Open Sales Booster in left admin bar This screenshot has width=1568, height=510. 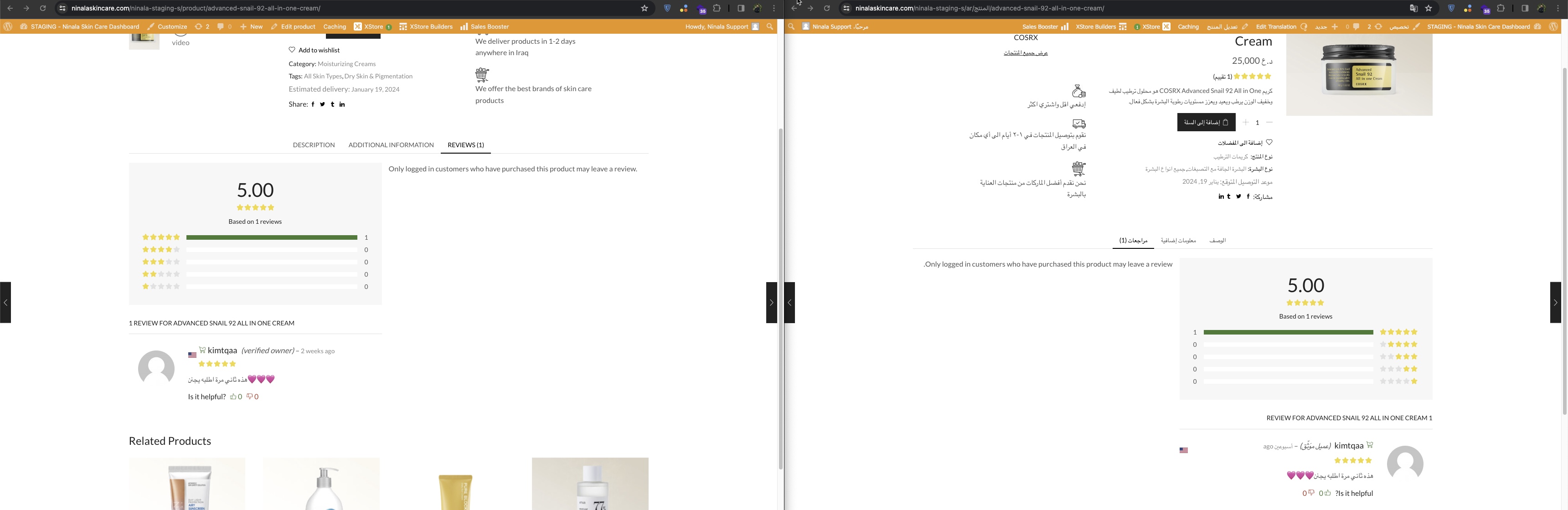pyautogui.click(x=485, y=27)
